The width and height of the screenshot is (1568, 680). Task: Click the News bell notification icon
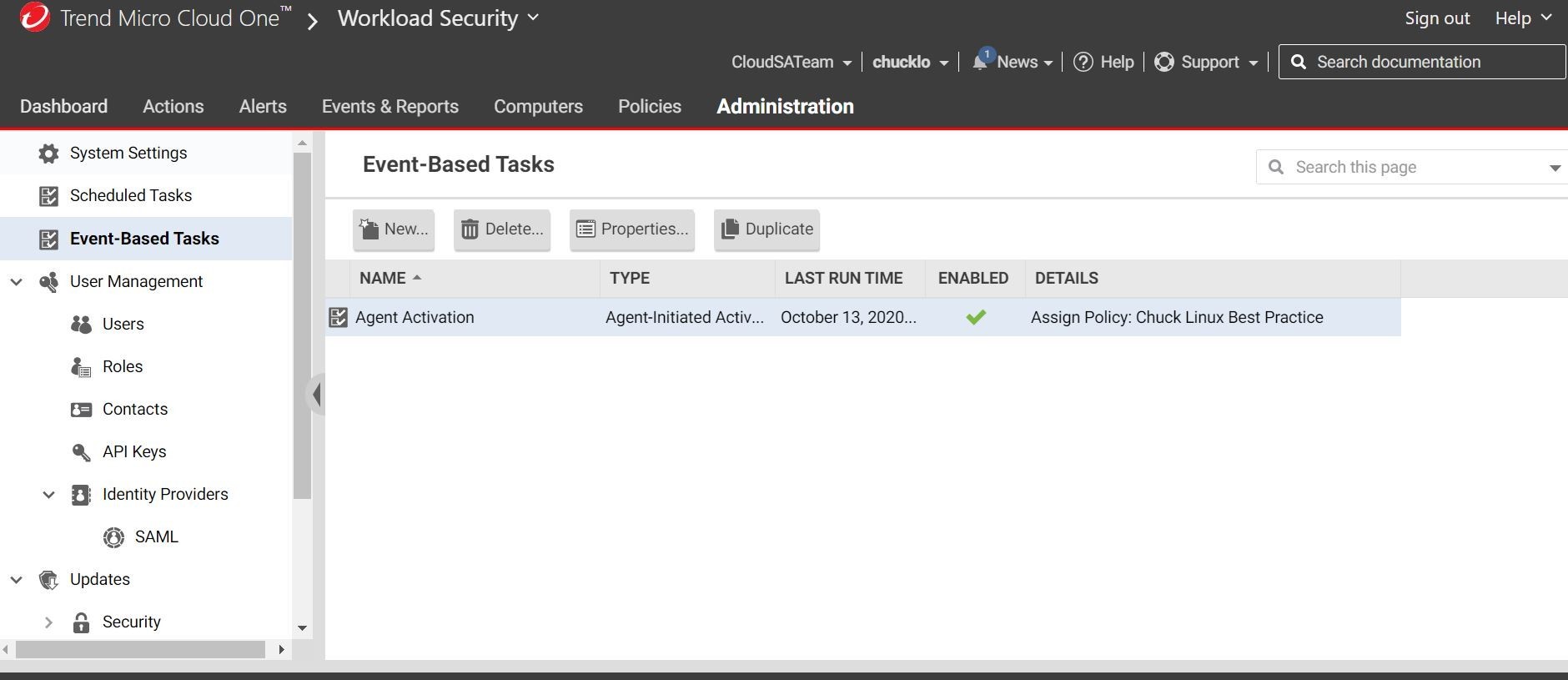[x=980, y=62]
